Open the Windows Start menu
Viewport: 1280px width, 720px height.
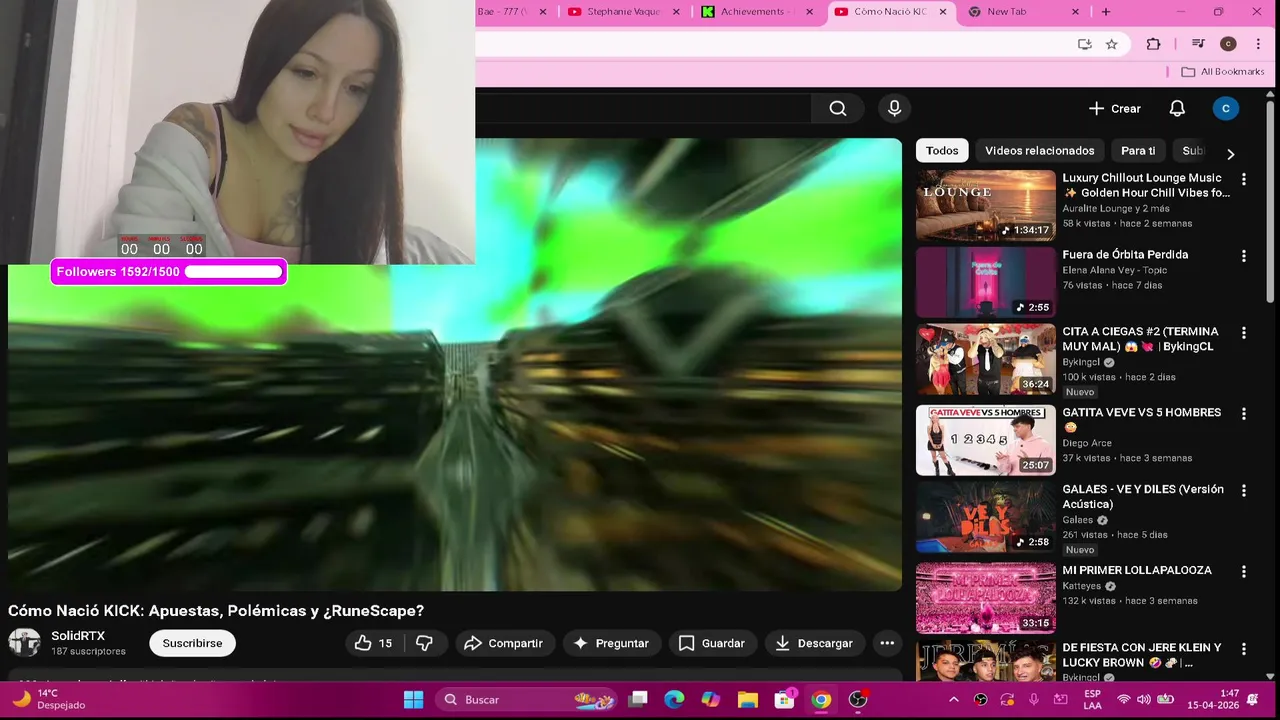pyautogui.click(x=413, y=699)
